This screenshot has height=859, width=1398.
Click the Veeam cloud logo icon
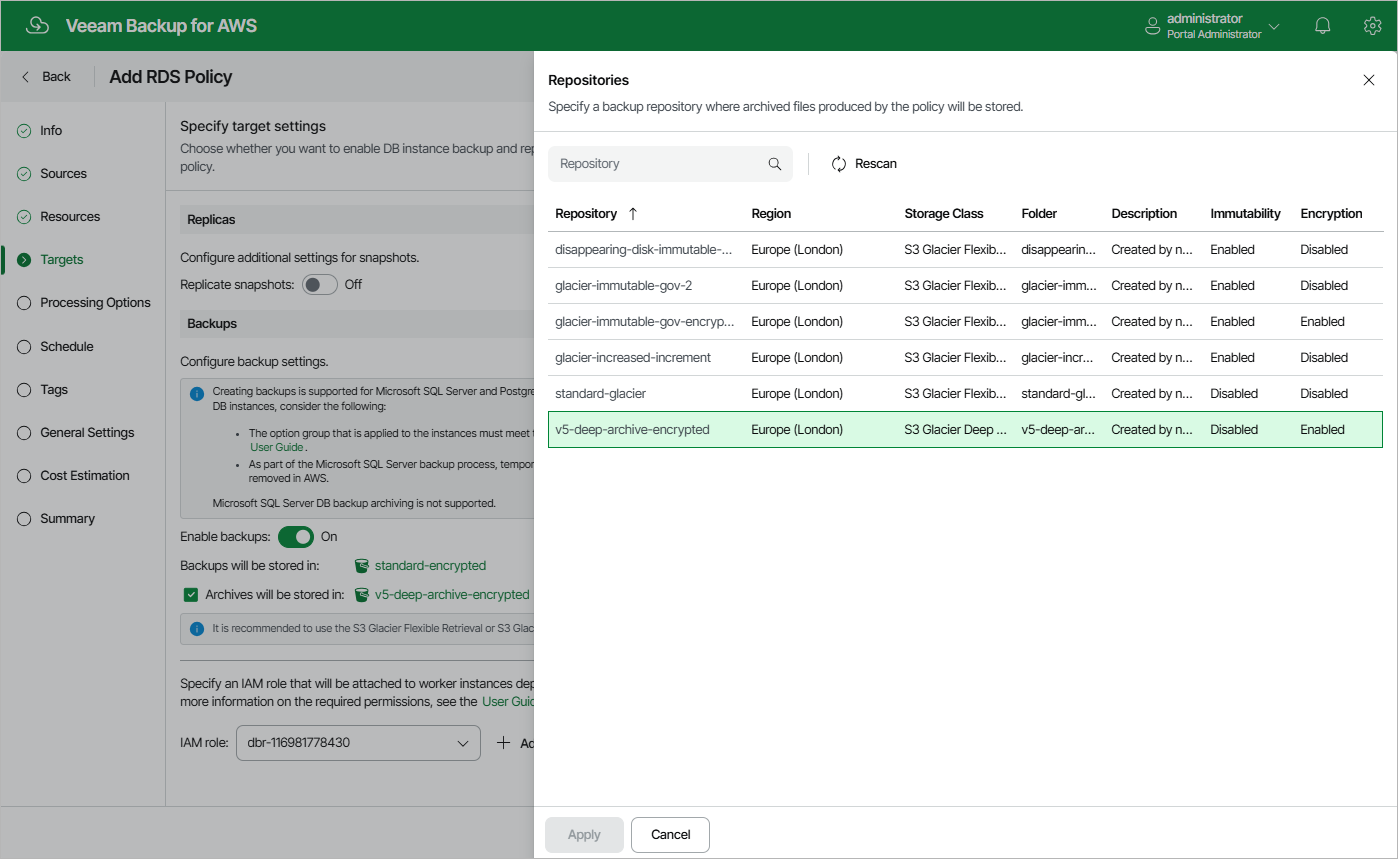38,26
